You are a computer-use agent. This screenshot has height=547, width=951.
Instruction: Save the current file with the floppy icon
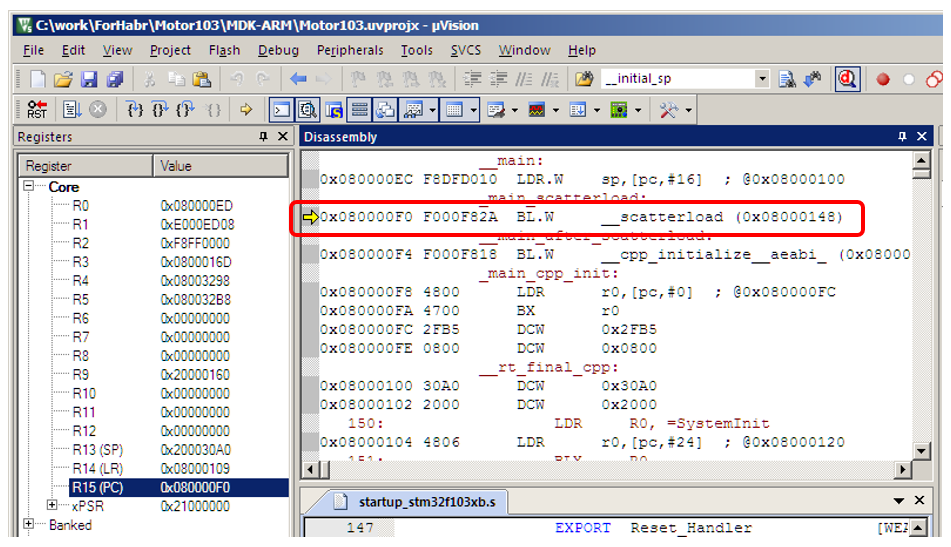pos(89,79)
